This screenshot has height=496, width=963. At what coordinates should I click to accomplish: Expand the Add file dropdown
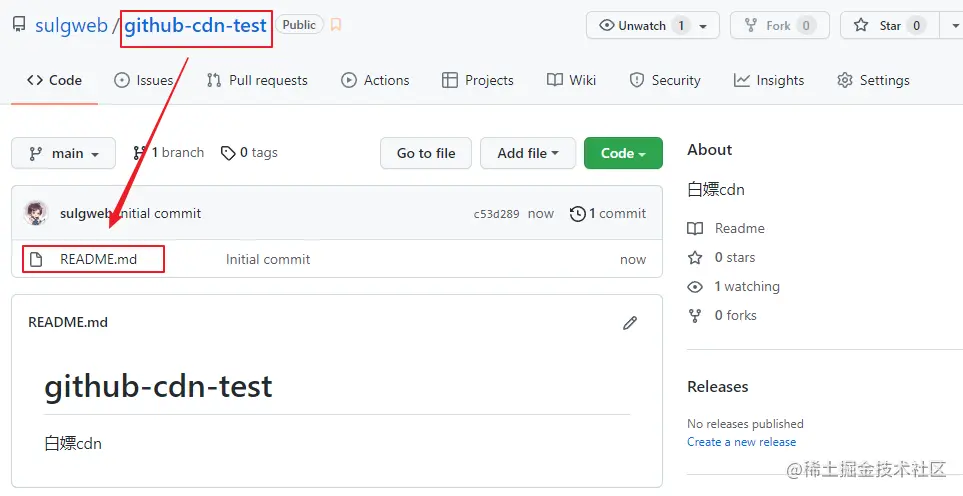(x=528, y=153)
